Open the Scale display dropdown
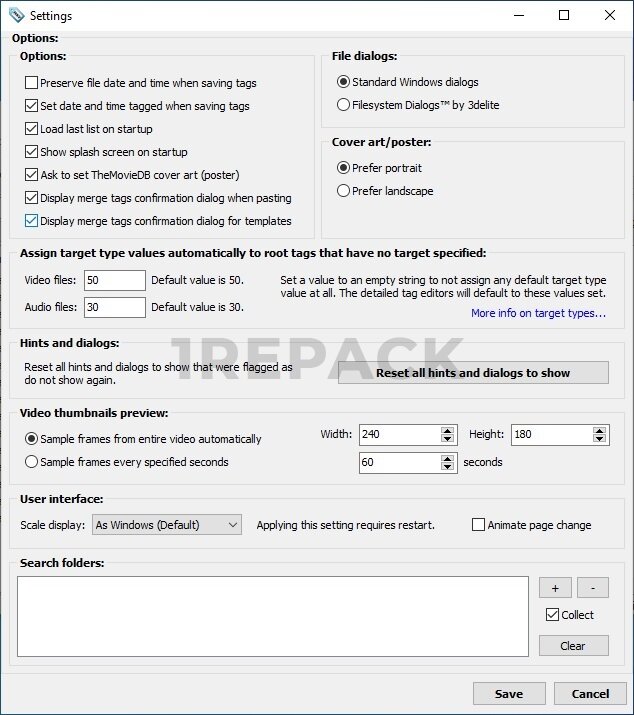Screen dimensions: 634x715 click(167, 525)
